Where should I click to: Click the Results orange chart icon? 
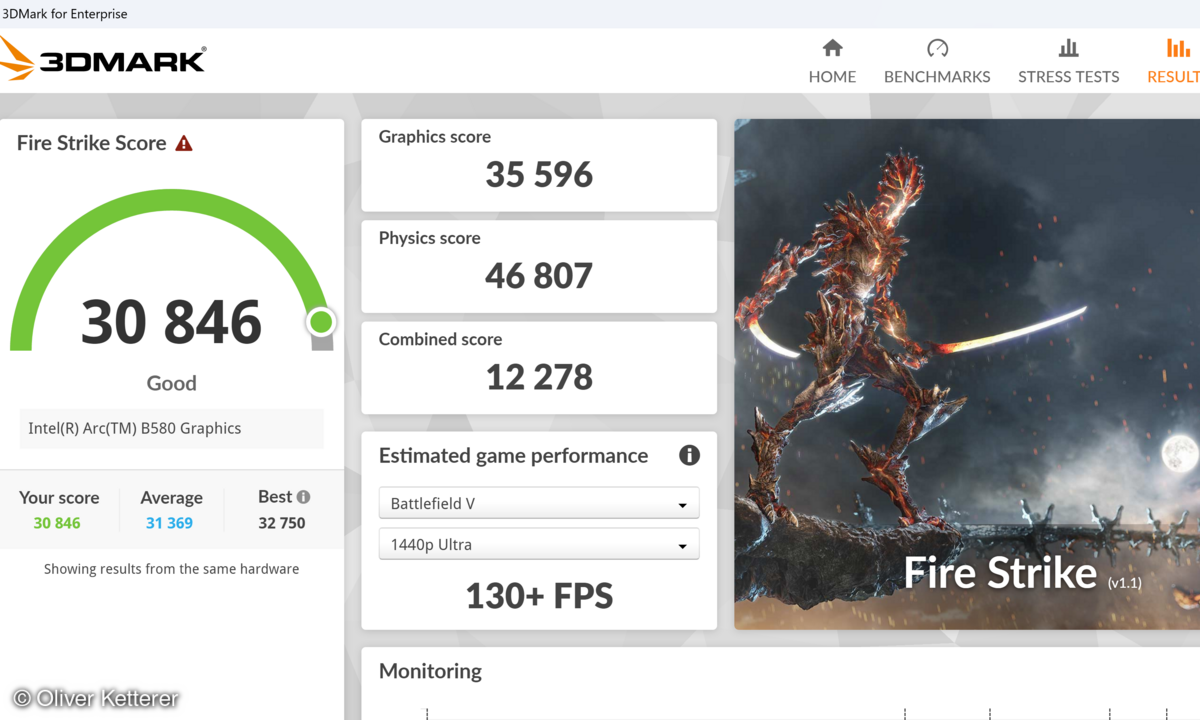[1178, 48]
